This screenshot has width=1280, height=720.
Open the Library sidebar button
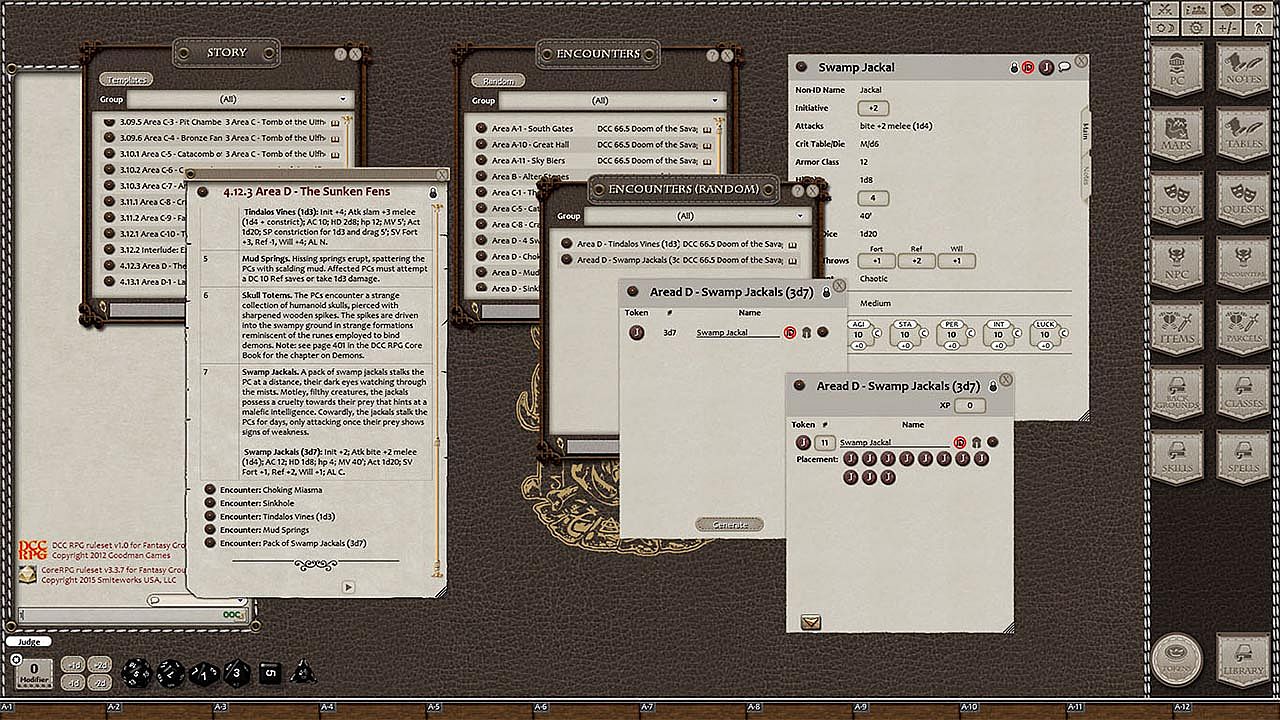pyautogui.click(x=1243, y=658)
